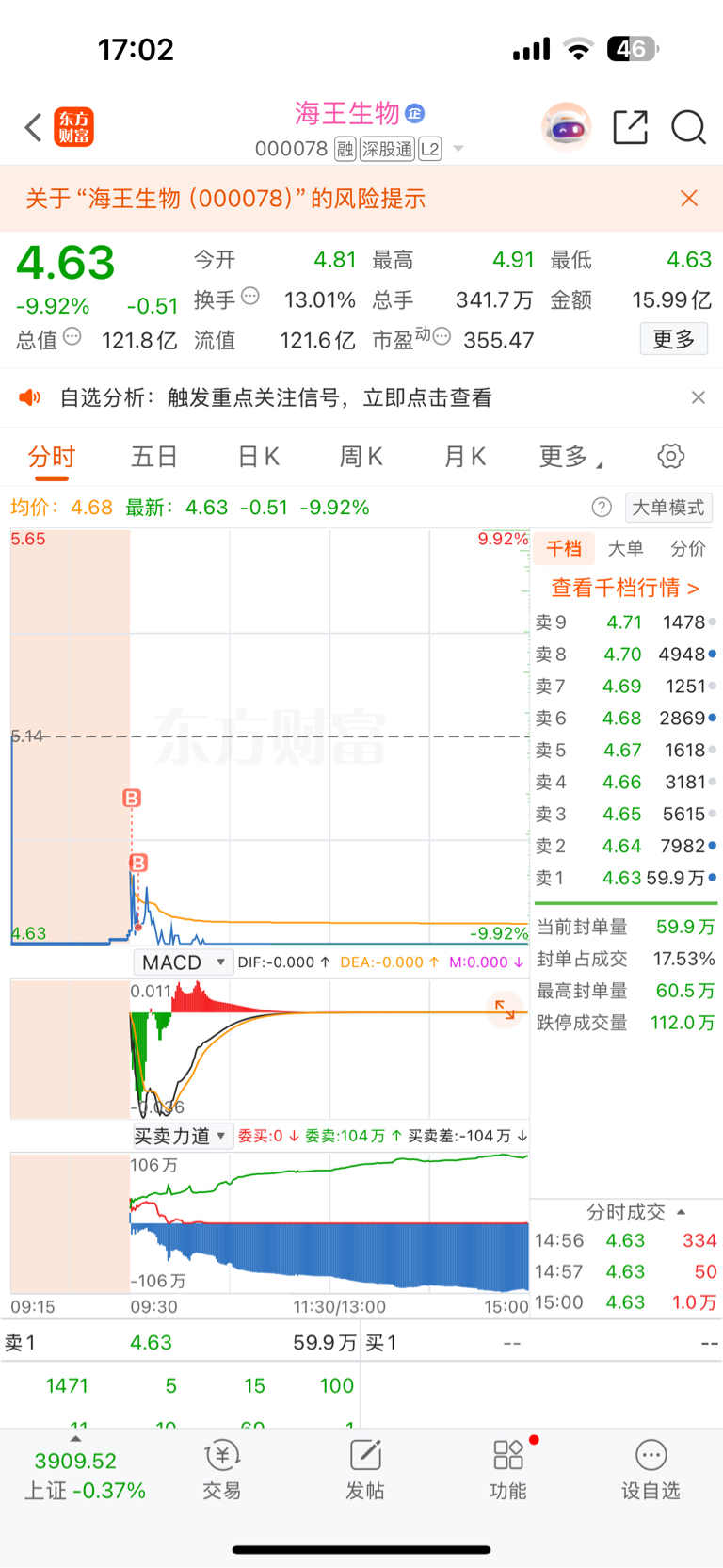Tap the info icon next to 换手
Viewport: 723px width, 1568px height.
point(250,296)
